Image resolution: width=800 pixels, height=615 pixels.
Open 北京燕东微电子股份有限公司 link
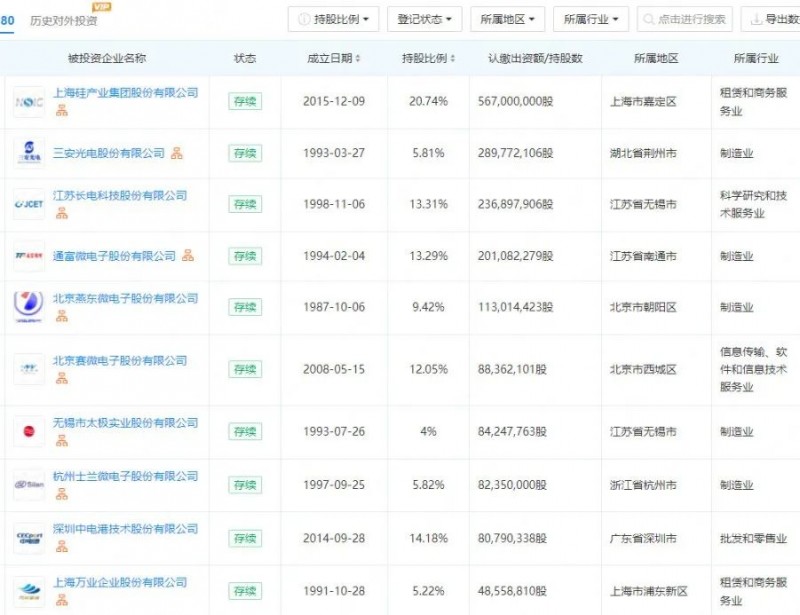coord(126,299)
